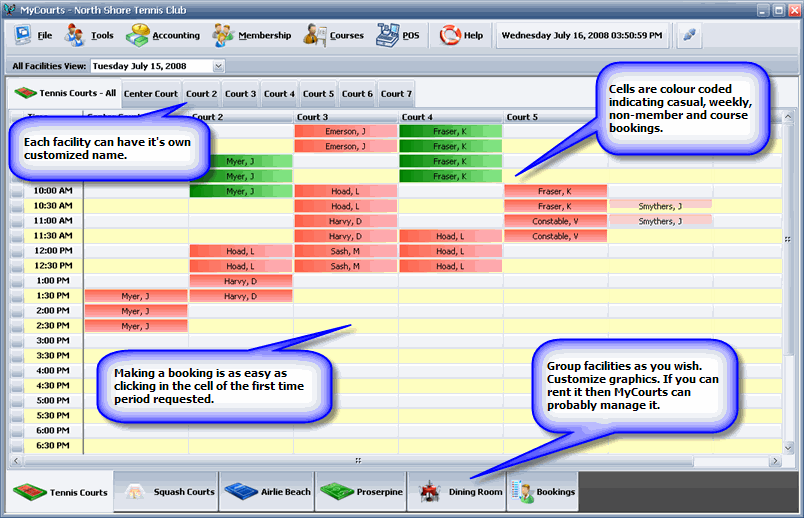This screenshot has width=804, height=518.
Task: Switch to the Court 5 tab
Action: click(318, 93)
